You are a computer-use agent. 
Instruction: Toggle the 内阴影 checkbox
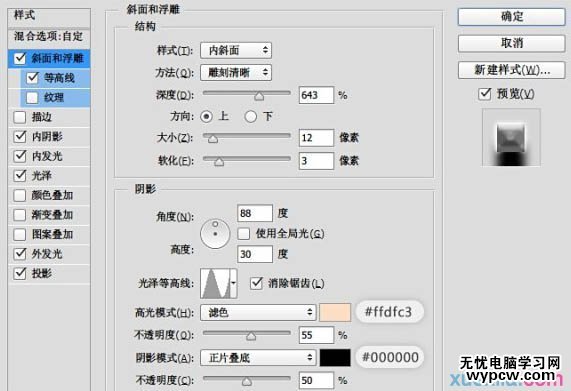20,137
